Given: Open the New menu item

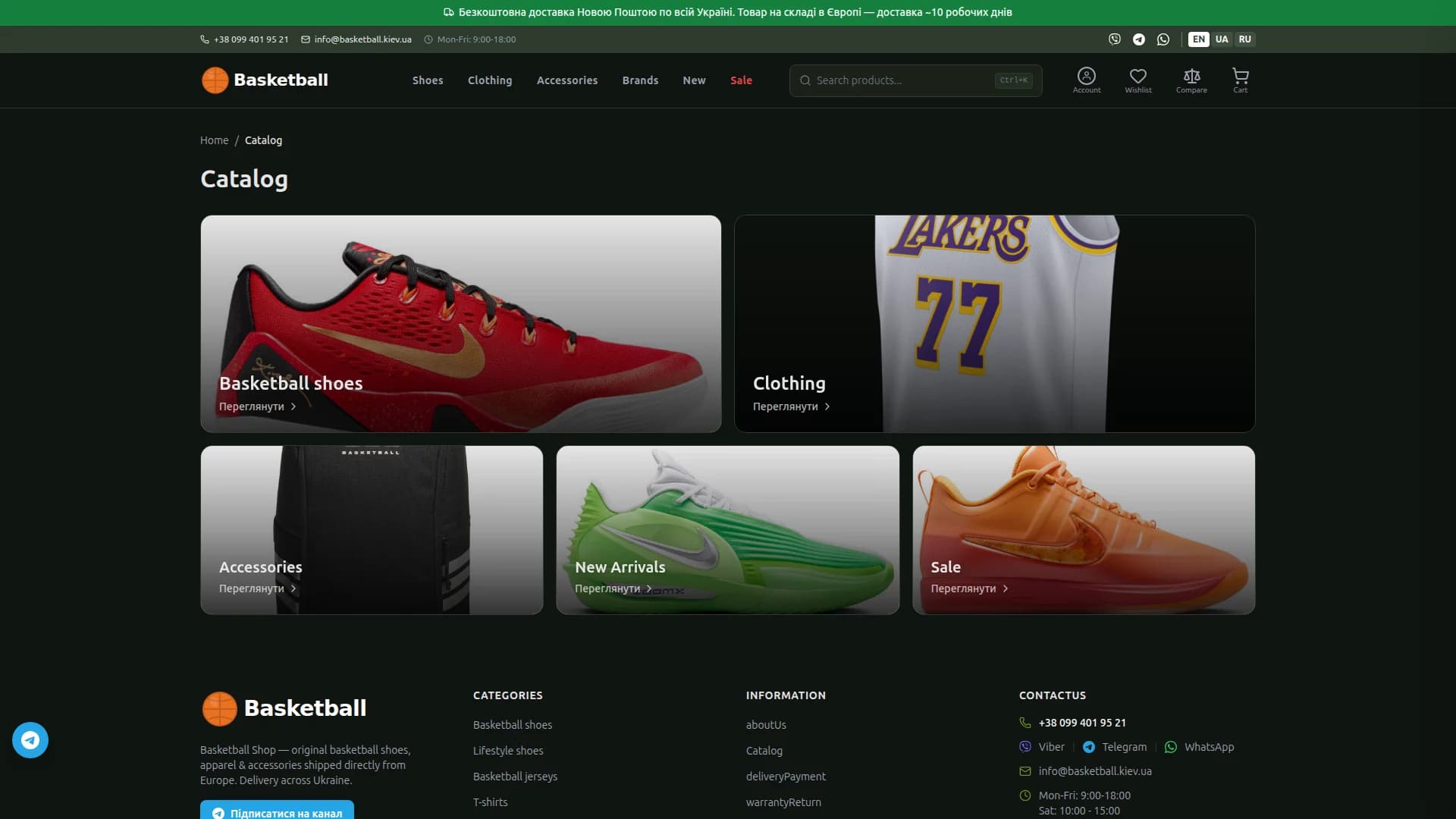Looking at the screenshot, I should coord(694,80).
